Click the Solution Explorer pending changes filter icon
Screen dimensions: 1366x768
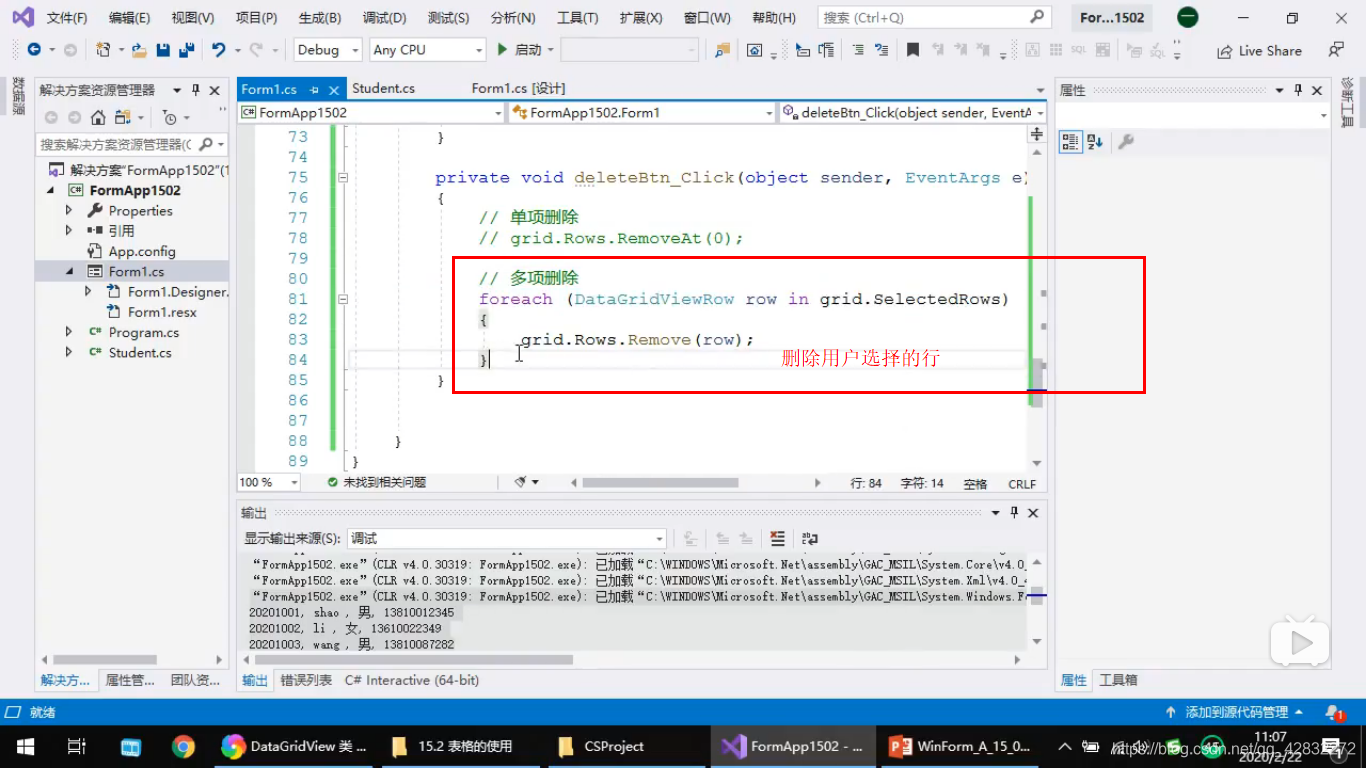170,117
